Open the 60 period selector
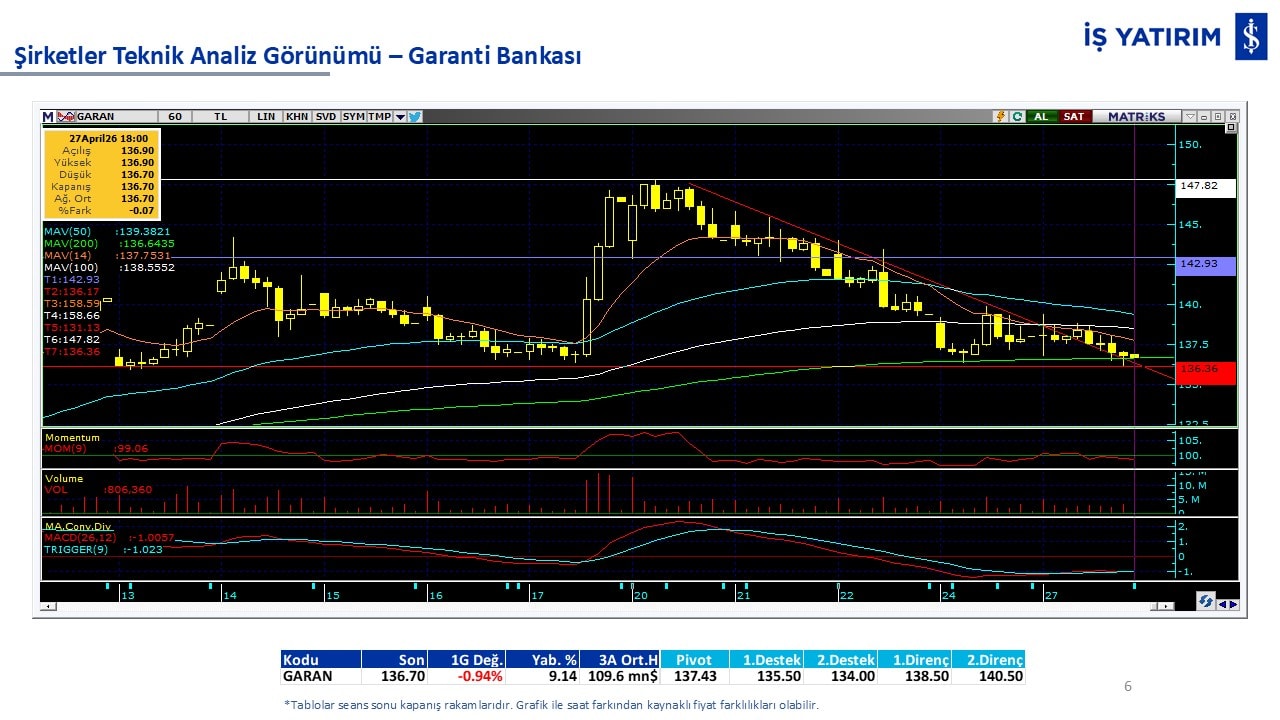The width and height of the screenshot is (1280, 720). (175, 116)
